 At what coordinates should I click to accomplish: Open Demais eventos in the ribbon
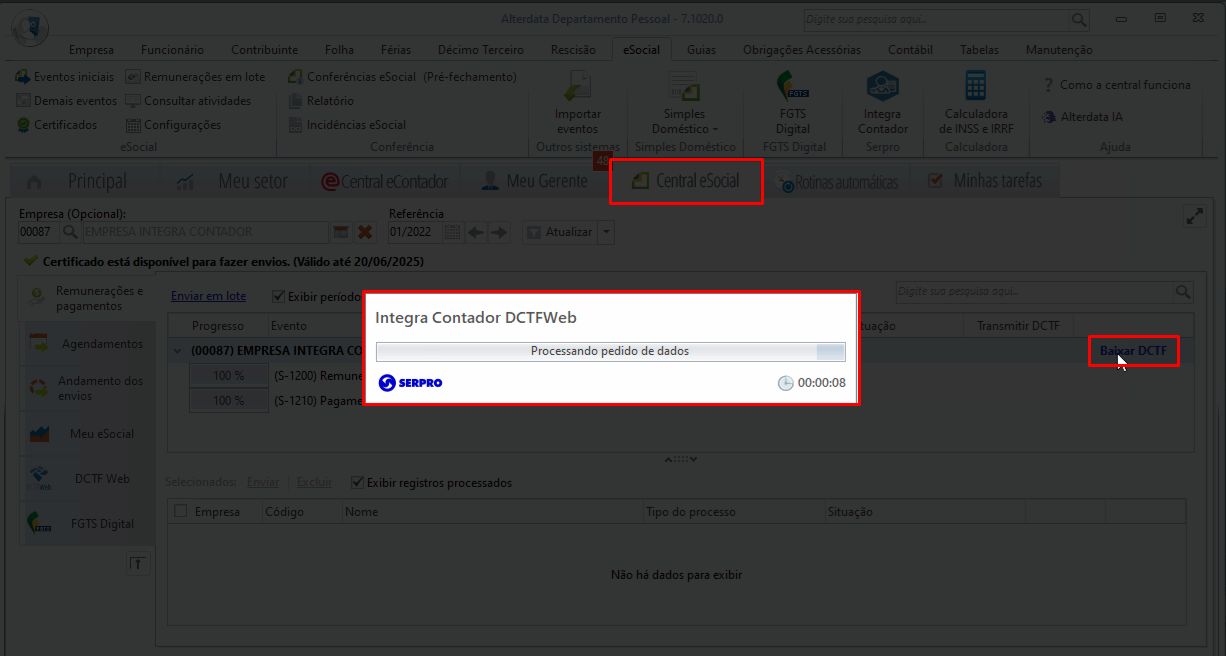click(x=67, y=101)
